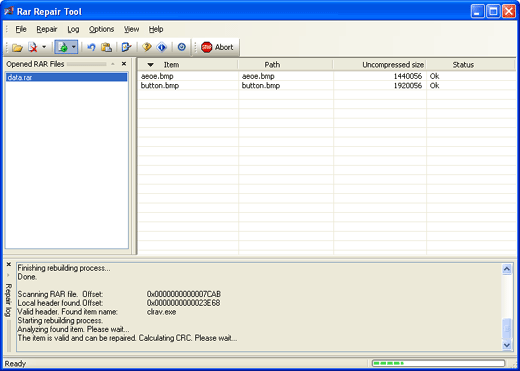
Task: Click the Ready status bar text
Action: point(15,363)
